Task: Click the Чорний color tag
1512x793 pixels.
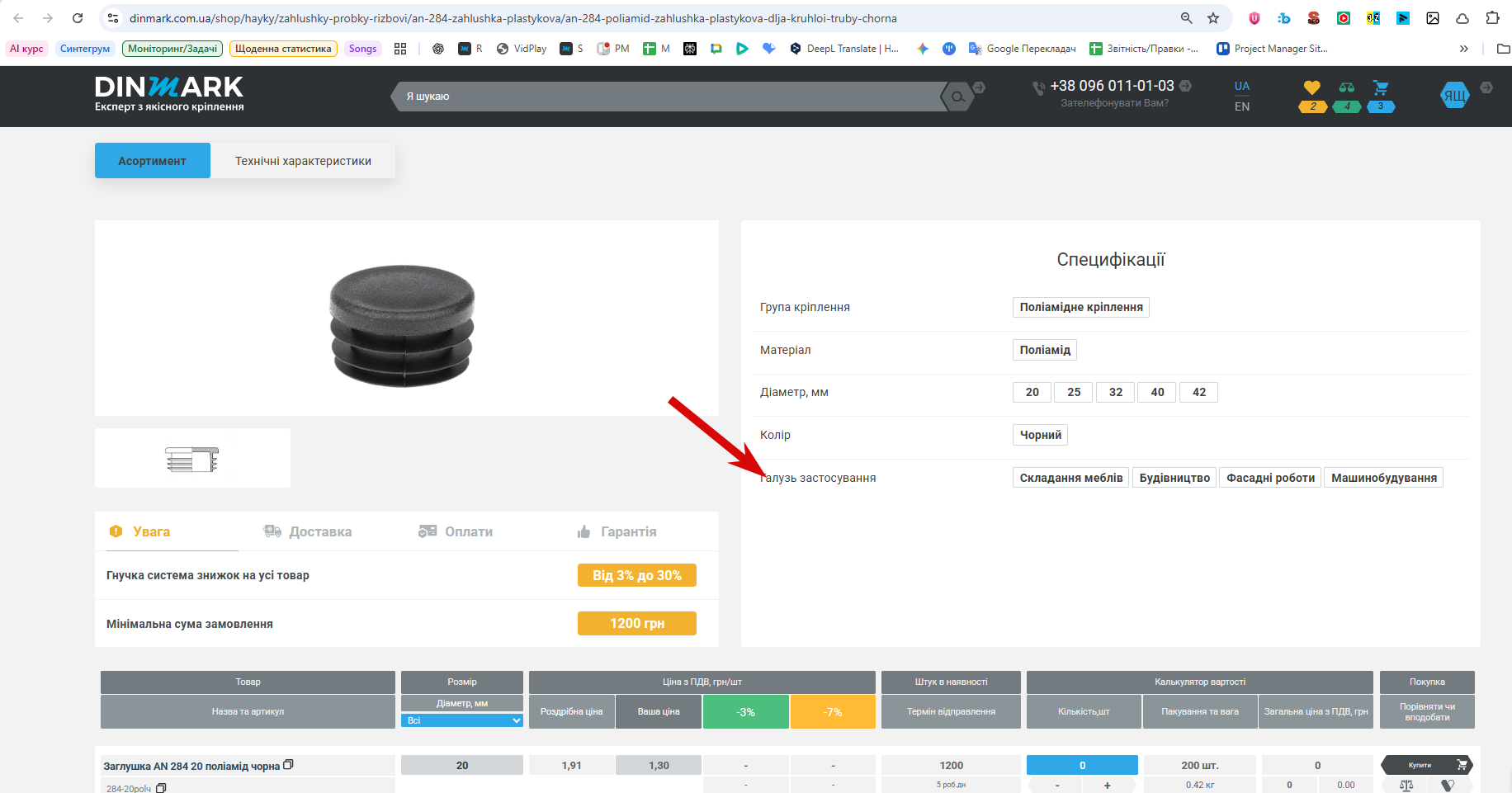Action: pos(1040,435)
